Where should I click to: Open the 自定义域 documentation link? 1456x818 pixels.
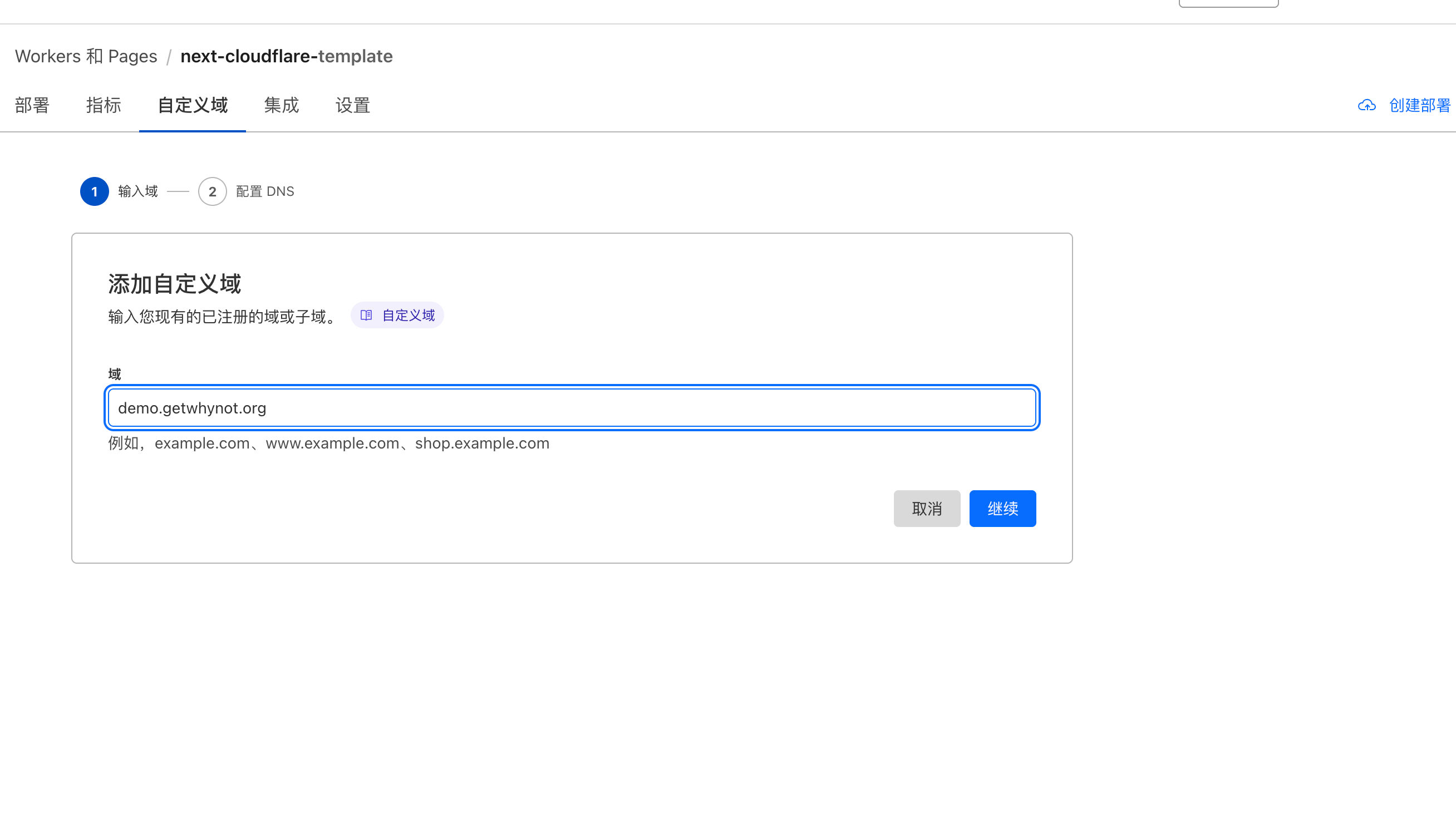(x=408, y=315)
